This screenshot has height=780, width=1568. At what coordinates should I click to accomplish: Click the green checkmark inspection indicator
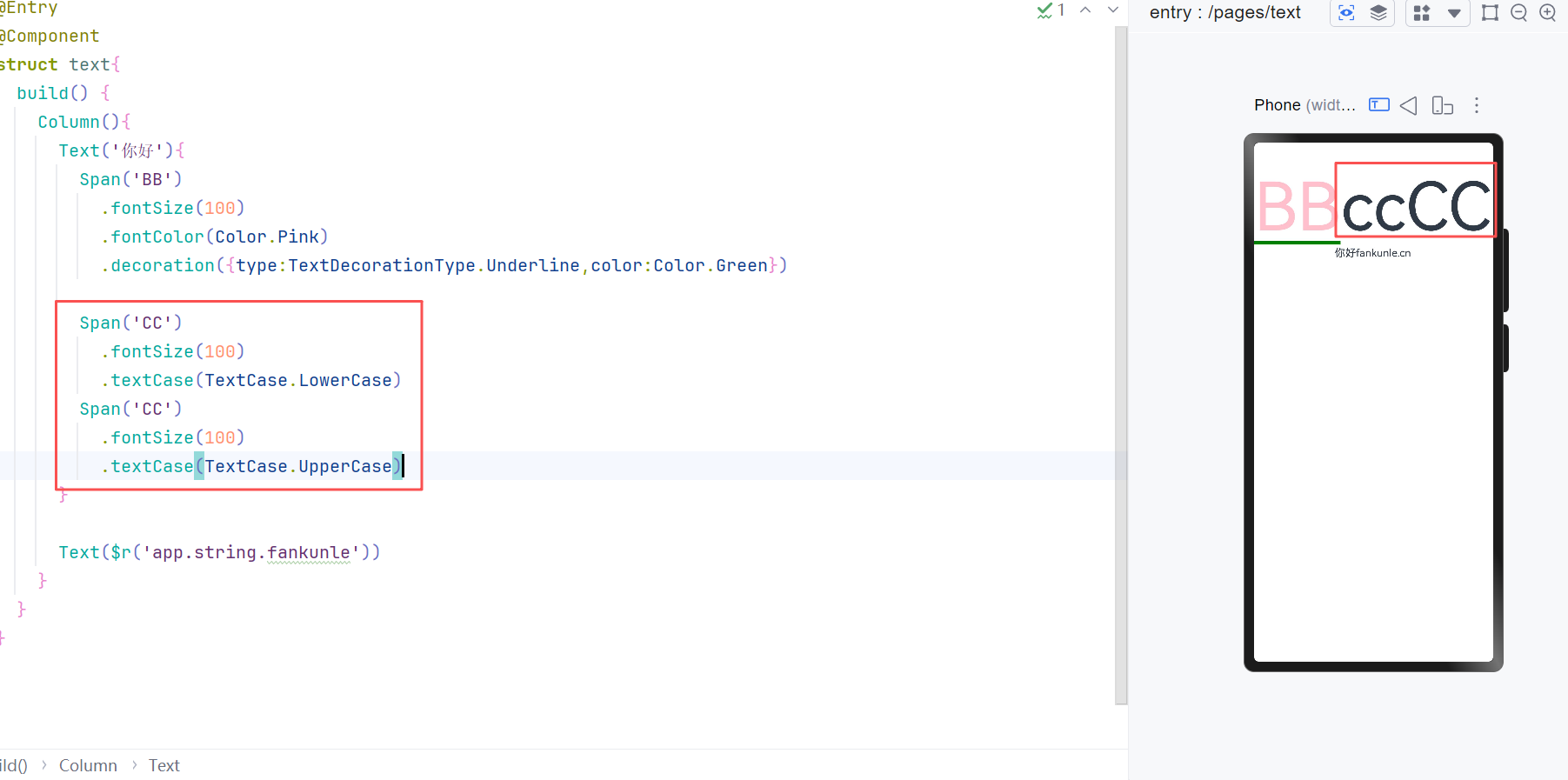(x=1045, y=10)
